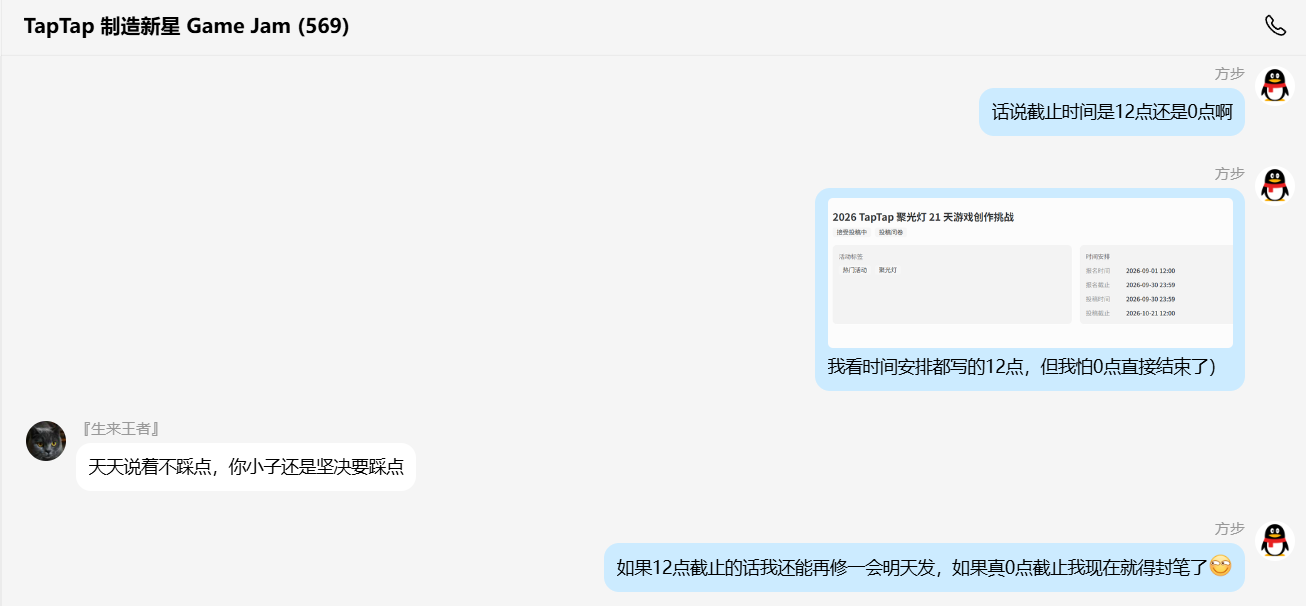Select the message "话说截止时间是12点还是0点啊"
This screenshot has height=606, width=1306.
(x=1112, y=112)
